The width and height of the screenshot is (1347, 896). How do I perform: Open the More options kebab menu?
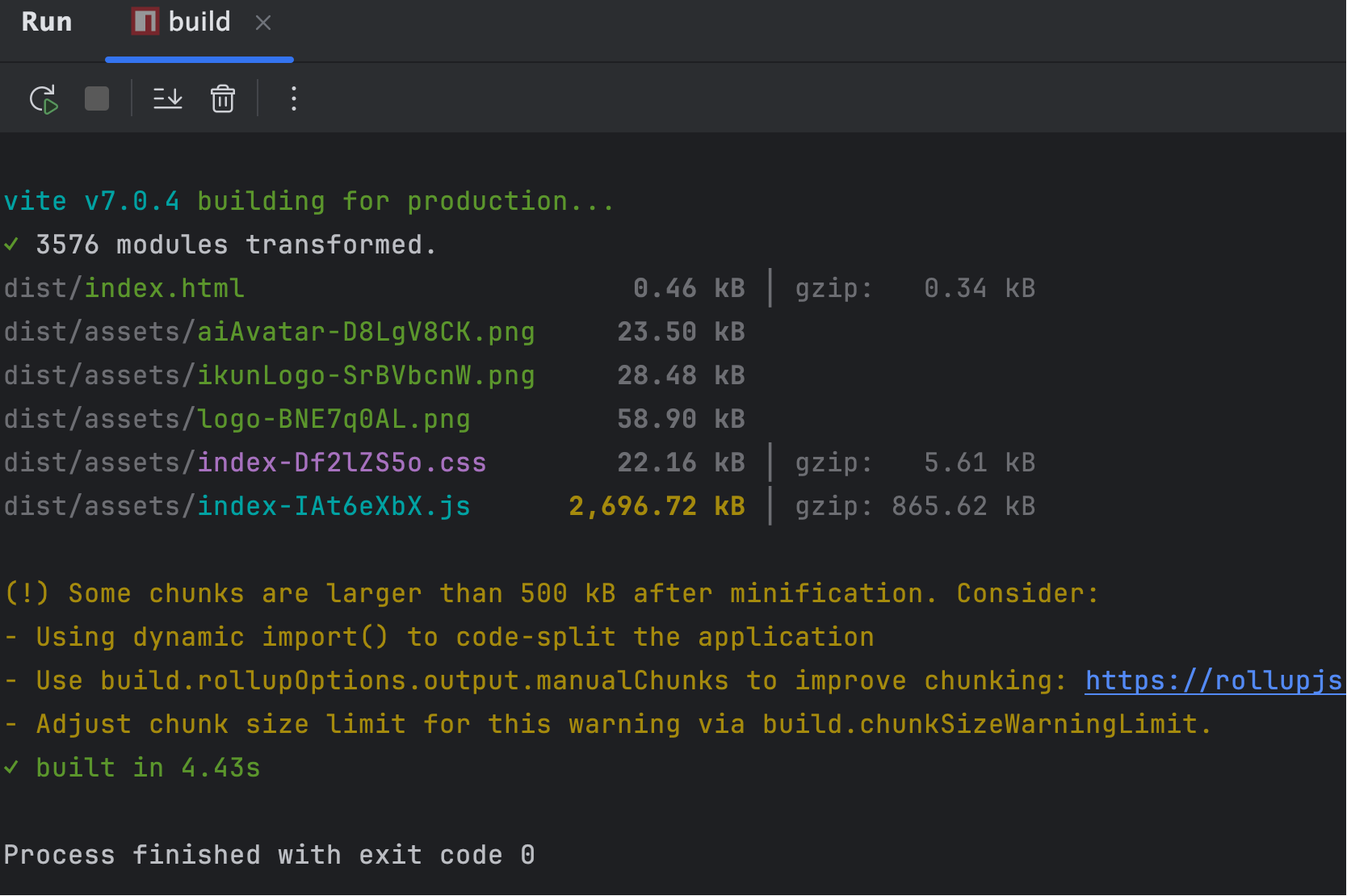coord(294,99)
